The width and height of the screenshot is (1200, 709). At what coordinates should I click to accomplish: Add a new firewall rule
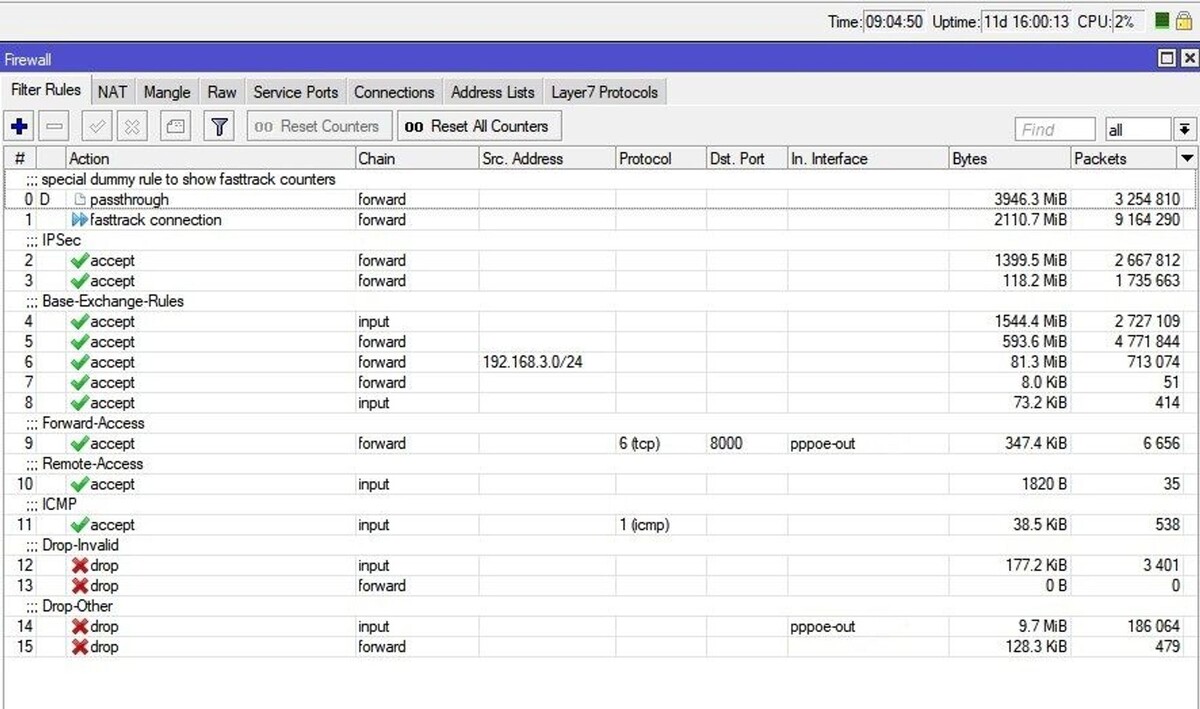[x=19, y=126]
